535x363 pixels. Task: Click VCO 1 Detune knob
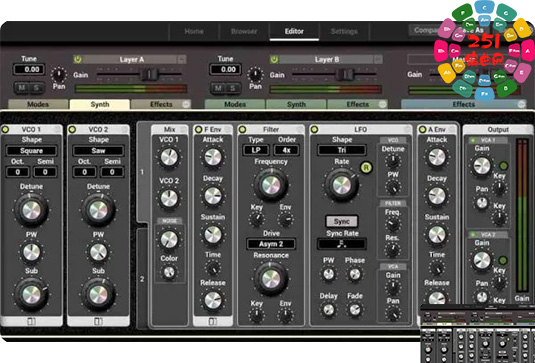31,210
